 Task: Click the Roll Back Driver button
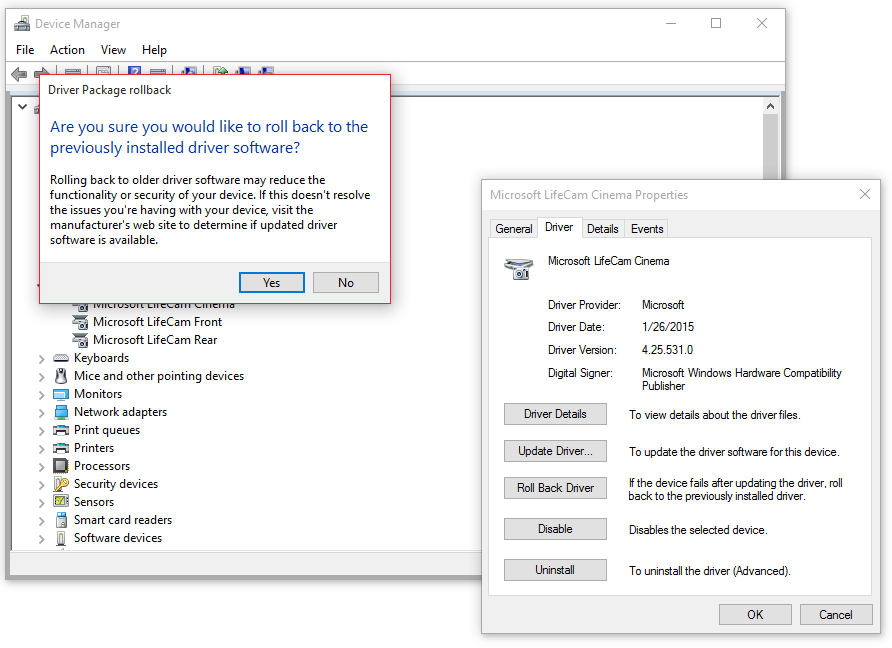555,488
